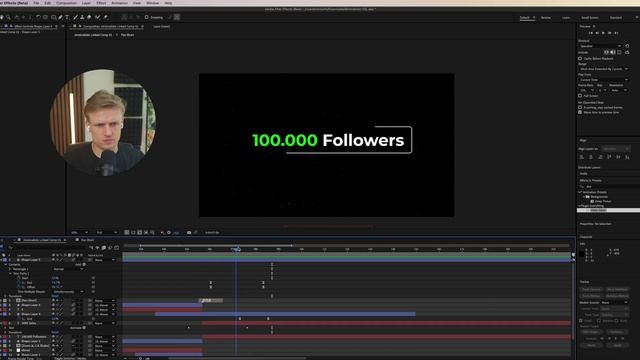Open the Animation menu

pyautogui.click(x=120, y=3)
